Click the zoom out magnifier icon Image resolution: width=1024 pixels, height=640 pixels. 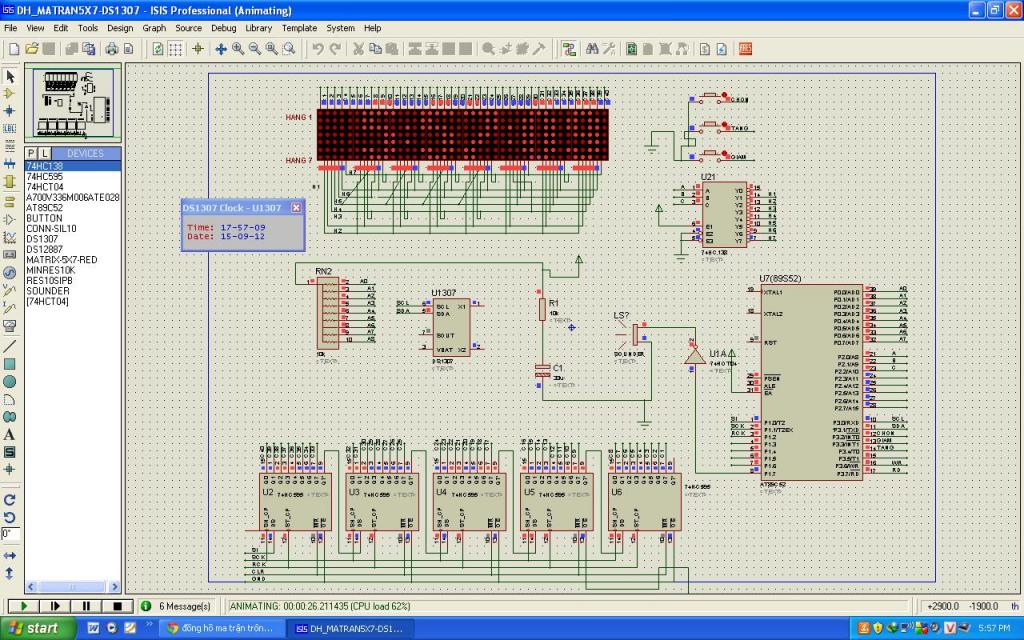(255, 48)
